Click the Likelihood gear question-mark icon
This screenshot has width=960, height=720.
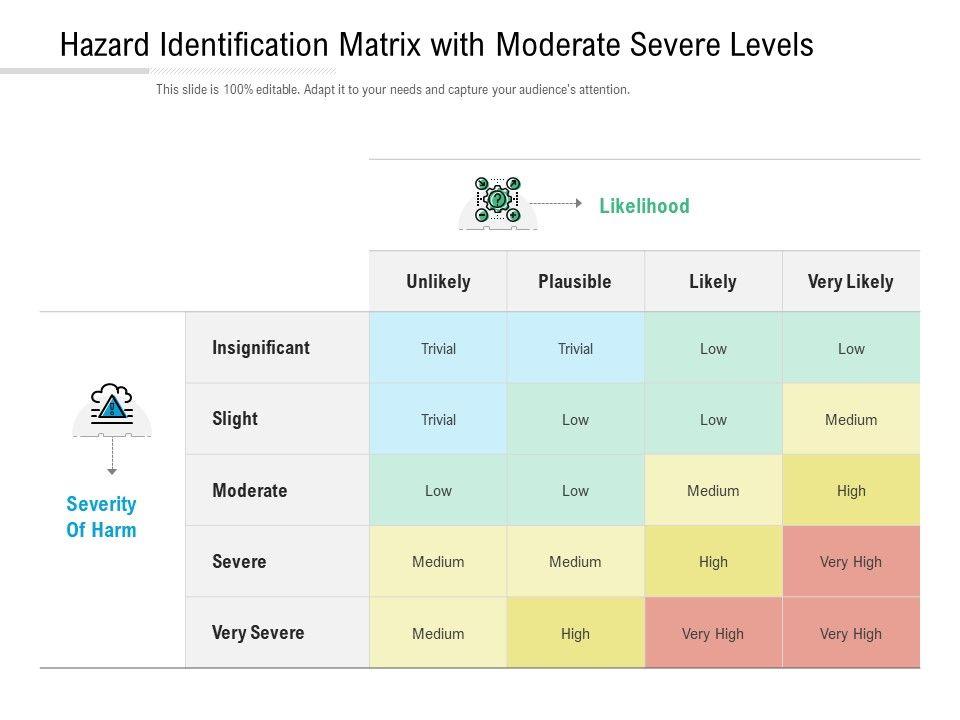click(497, 200)
